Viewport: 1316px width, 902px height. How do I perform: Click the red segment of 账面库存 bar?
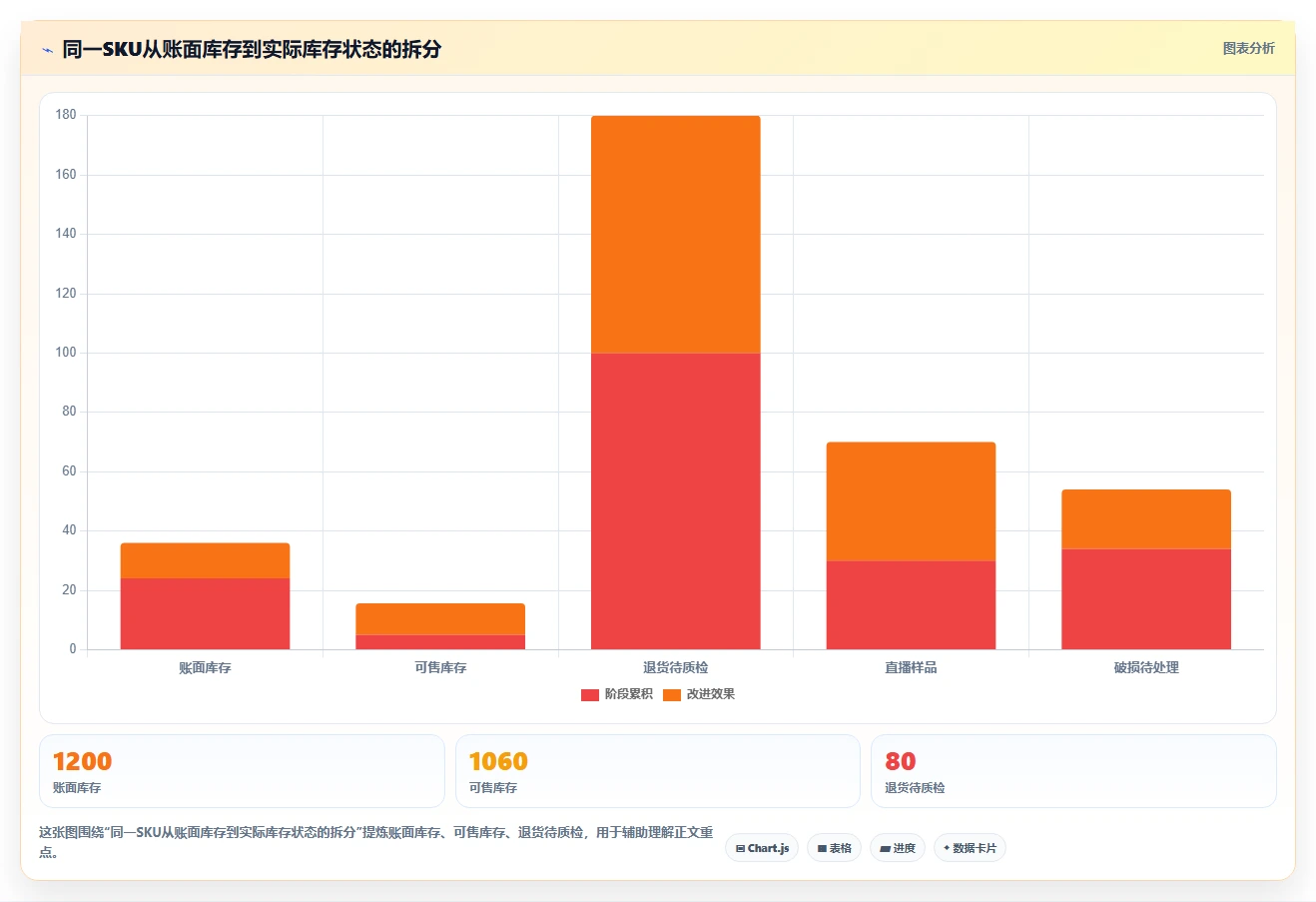tap(205, 614)
